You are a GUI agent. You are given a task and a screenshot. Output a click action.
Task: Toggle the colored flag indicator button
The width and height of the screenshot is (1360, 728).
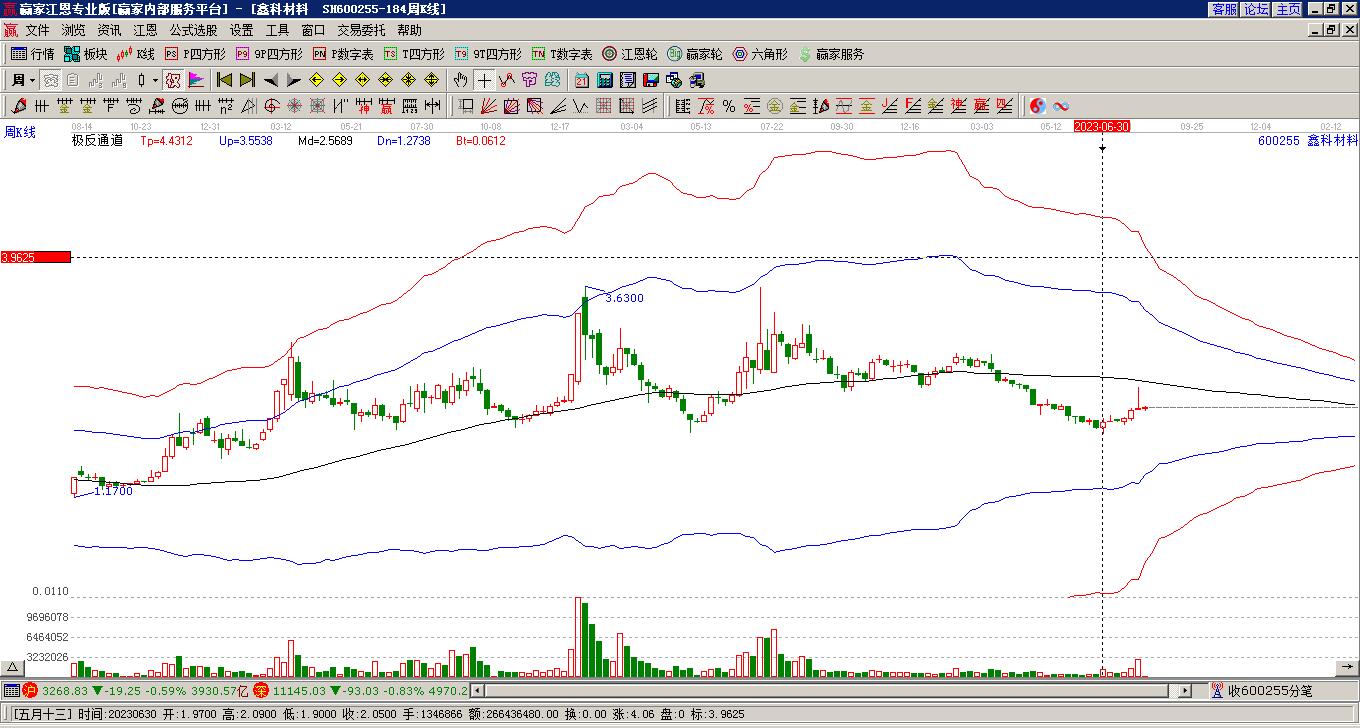point(196,80)
